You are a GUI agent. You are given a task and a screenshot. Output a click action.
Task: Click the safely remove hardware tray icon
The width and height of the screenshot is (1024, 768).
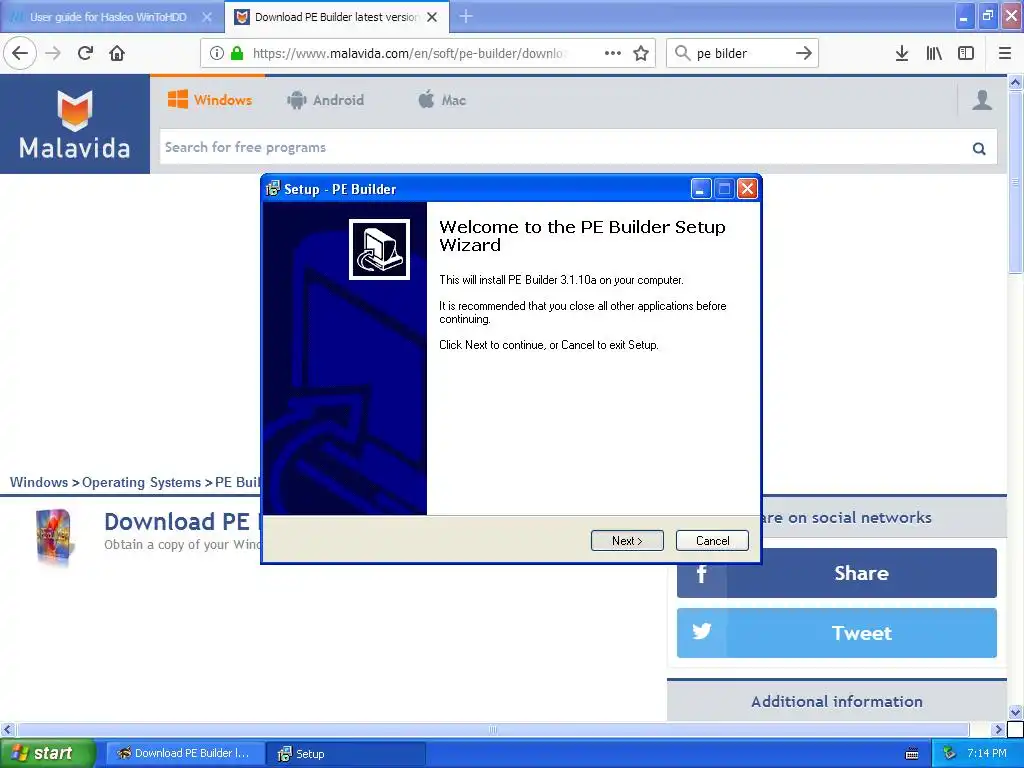click(x=950, y=754)
